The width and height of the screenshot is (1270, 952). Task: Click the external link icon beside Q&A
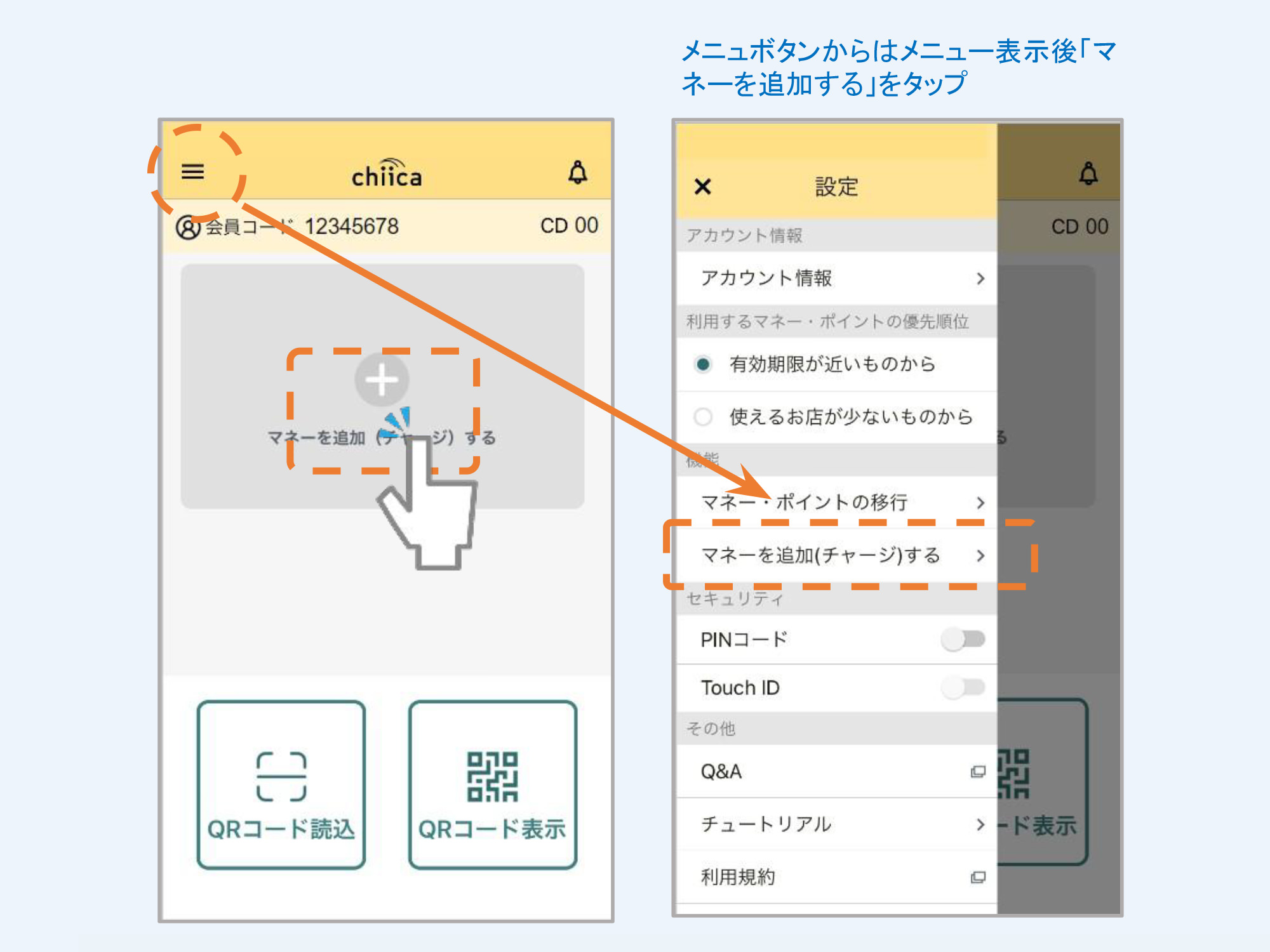pyautogui.click(x=978, y=772)
